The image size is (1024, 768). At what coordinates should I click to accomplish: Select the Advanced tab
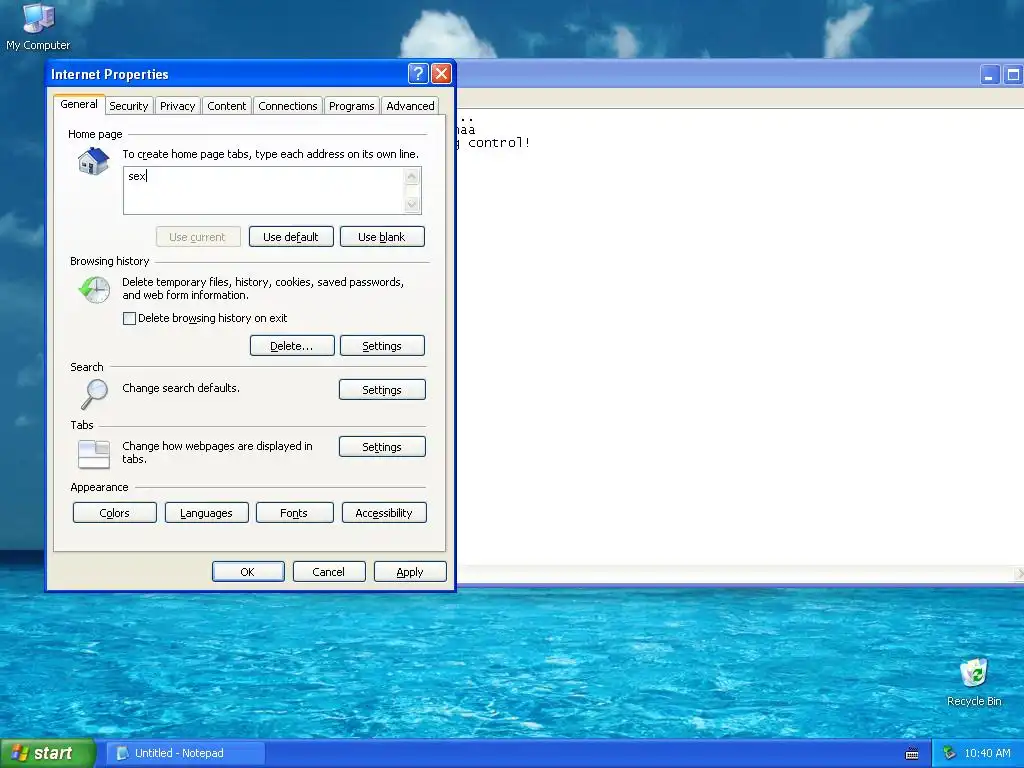[410, 106]
